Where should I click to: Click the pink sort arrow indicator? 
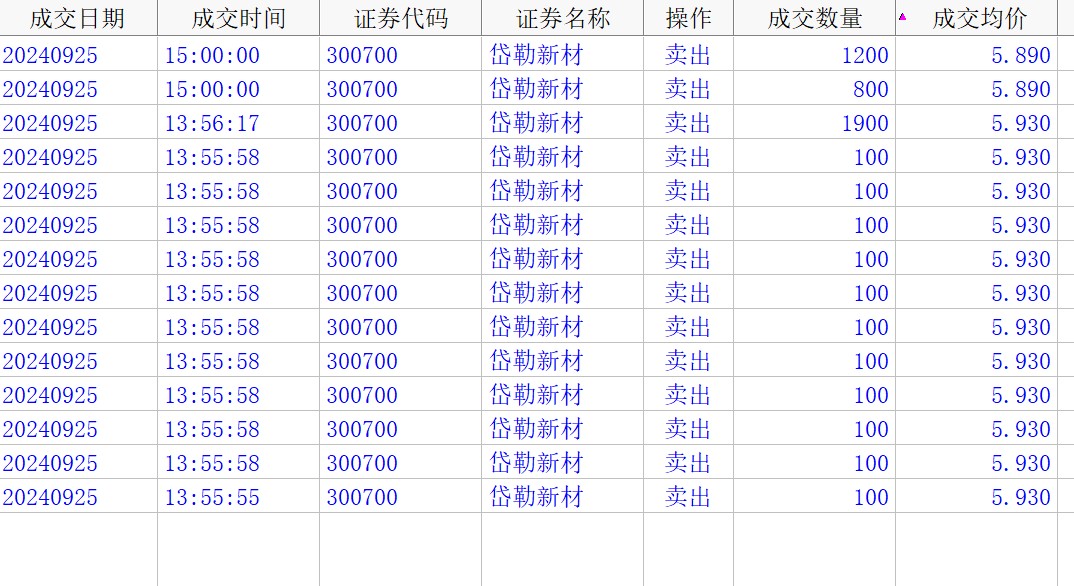(903, 16)
